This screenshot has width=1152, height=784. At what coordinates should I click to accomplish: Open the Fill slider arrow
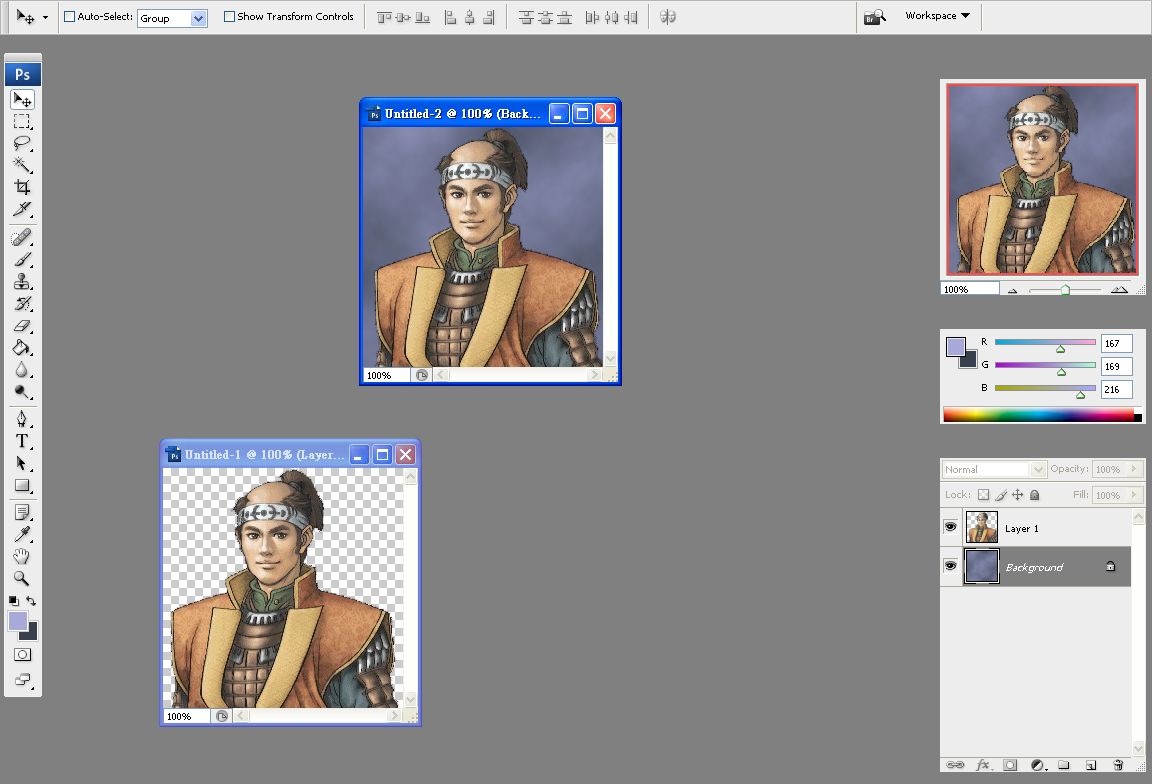(x=1134, y=495)
